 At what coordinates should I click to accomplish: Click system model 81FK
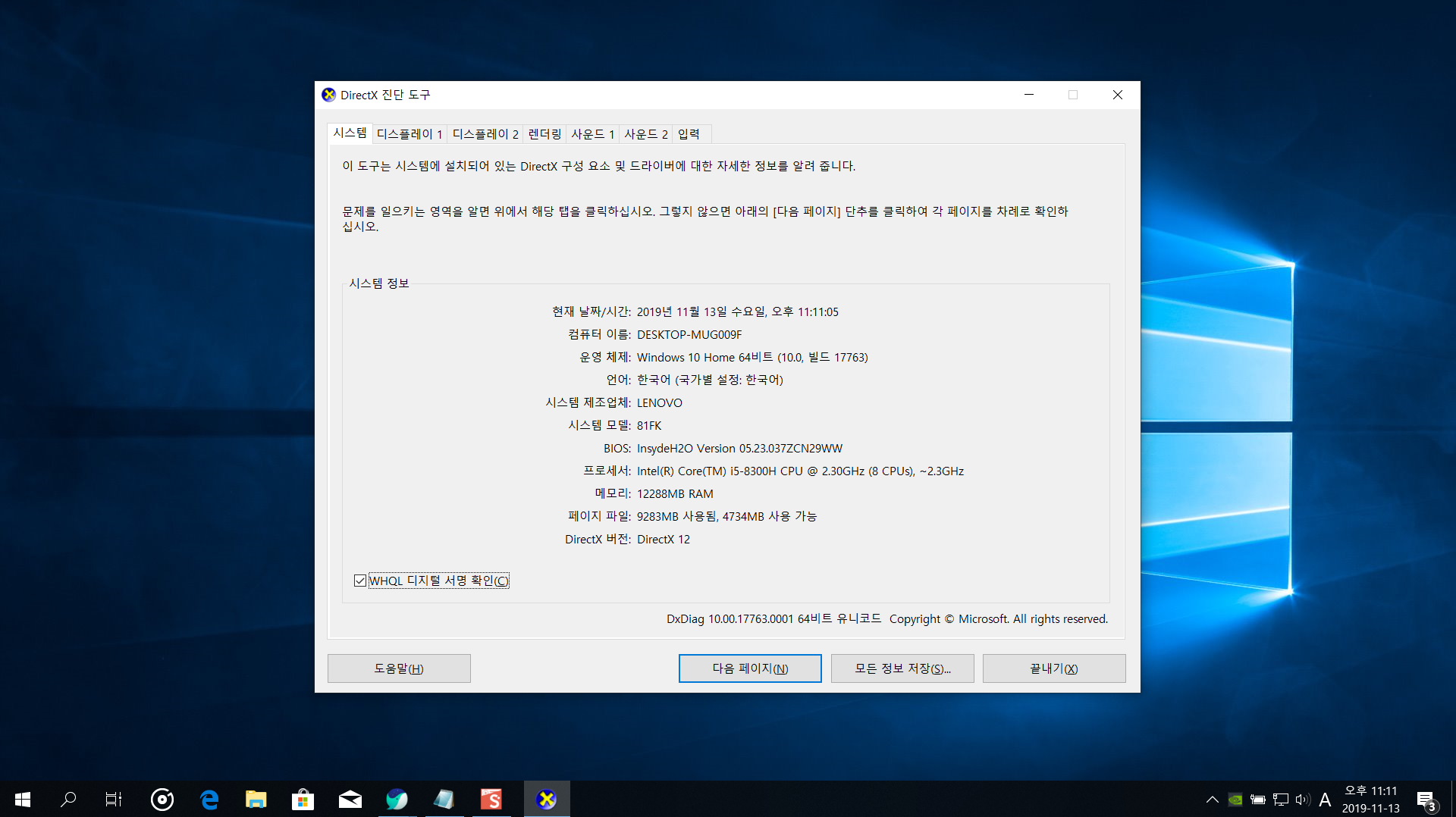coord(649,425)
